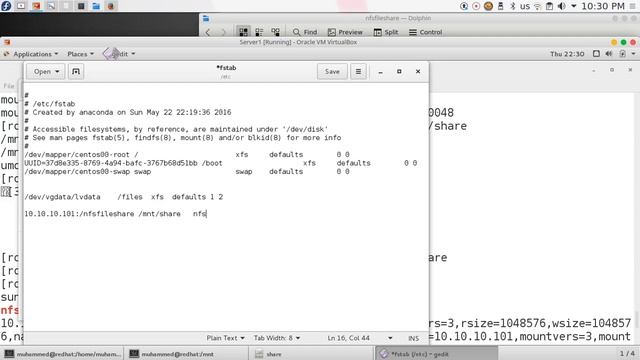Switch to muhammed@redhat:/home terminal taskbar entry
The width and height of the screenshot is (640, 360).
tap(62, 354)
